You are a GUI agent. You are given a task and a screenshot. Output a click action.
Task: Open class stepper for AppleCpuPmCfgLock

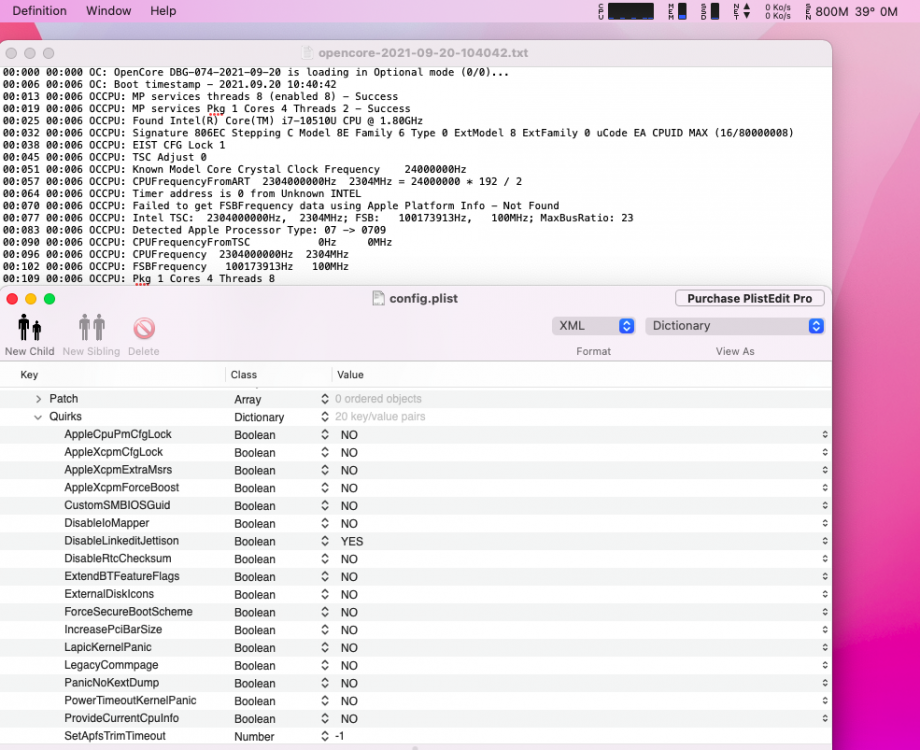[x=324, y=435]
